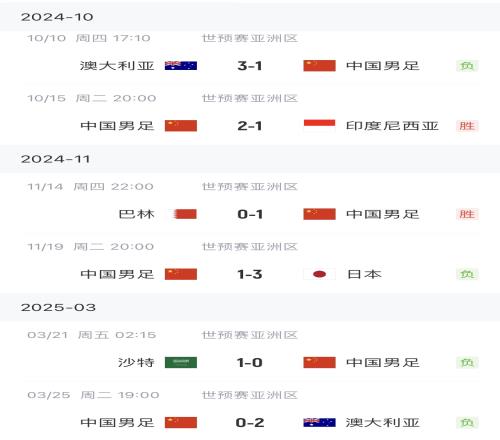Click Bahrain flag icon
The width and height of the screenshot is (500, 440).
tap(185, 214)
